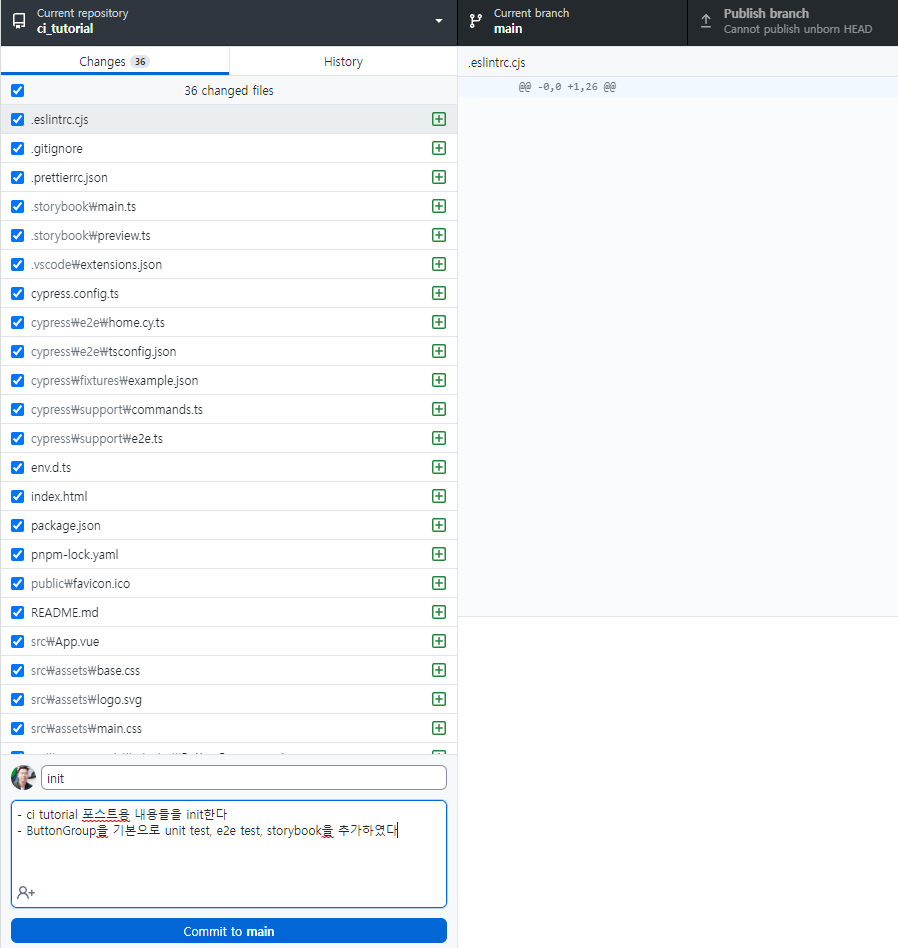Click the added status icon for pnpm-lock.yaml

point(439,554)
